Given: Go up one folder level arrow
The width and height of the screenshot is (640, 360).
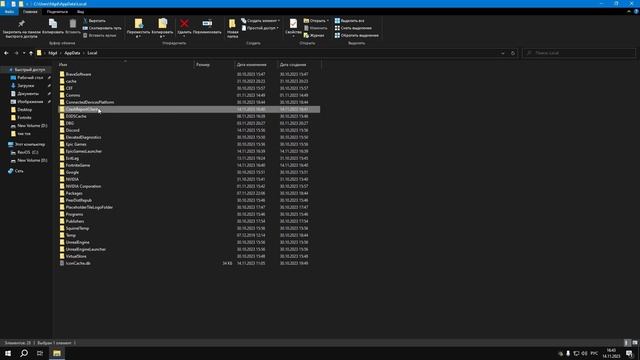Looking at the screenshot, I should coord(31,53).
